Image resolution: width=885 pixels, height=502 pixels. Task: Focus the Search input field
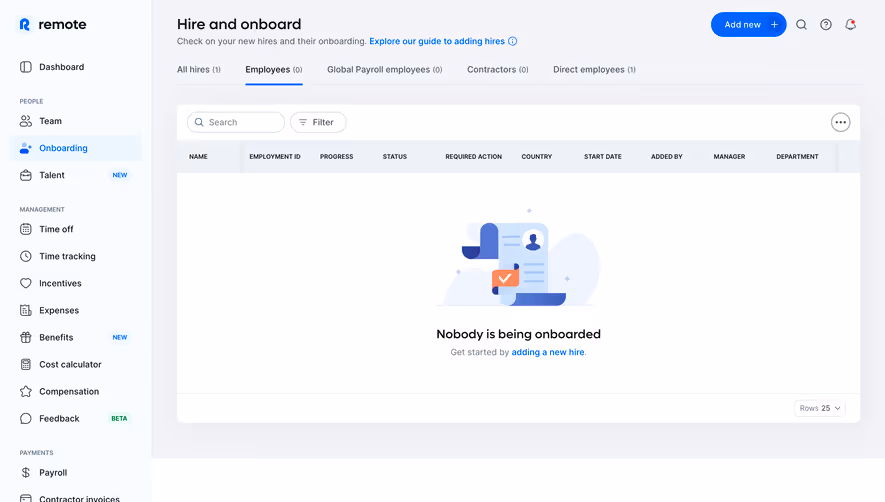(x=236, y=122)
